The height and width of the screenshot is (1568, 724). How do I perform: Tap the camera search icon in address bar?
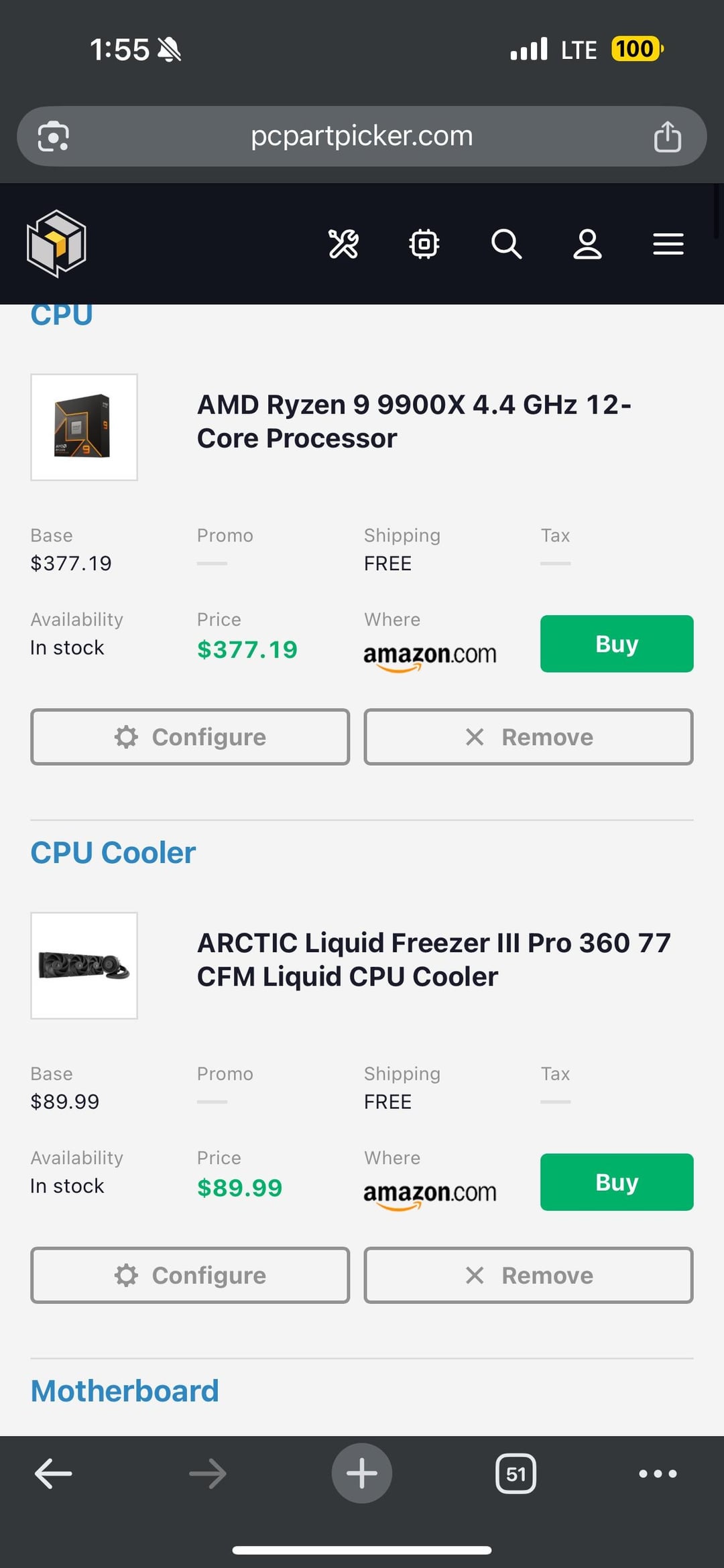tap(54, 137)
